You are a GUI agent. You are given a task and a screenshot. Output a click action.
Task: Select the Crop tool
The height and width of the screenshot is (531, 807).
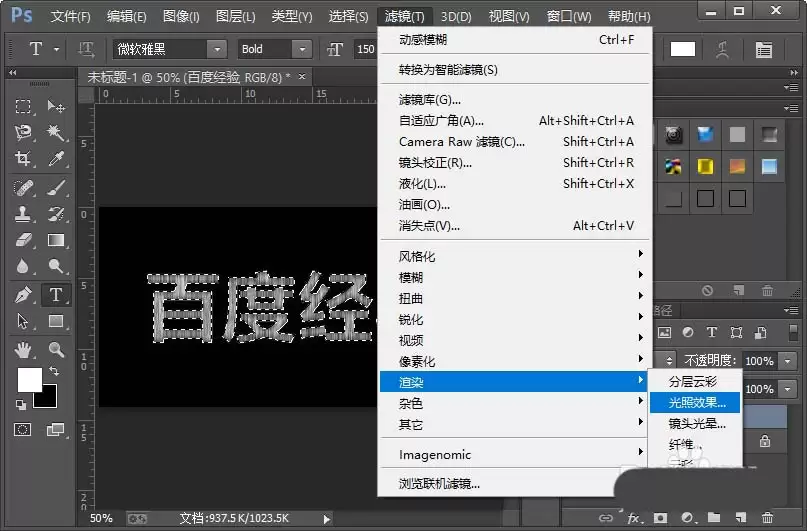[23, 158]
